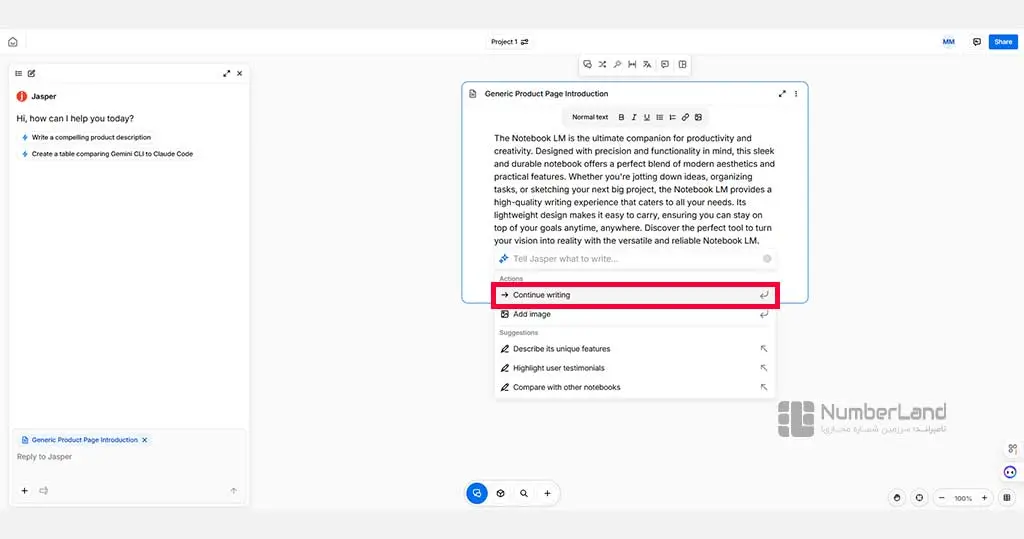Image resolution: width=1024 pixels, height=539 pixels.
Task: Click the blue chat button in bottom dock
Action: [477, 493]
